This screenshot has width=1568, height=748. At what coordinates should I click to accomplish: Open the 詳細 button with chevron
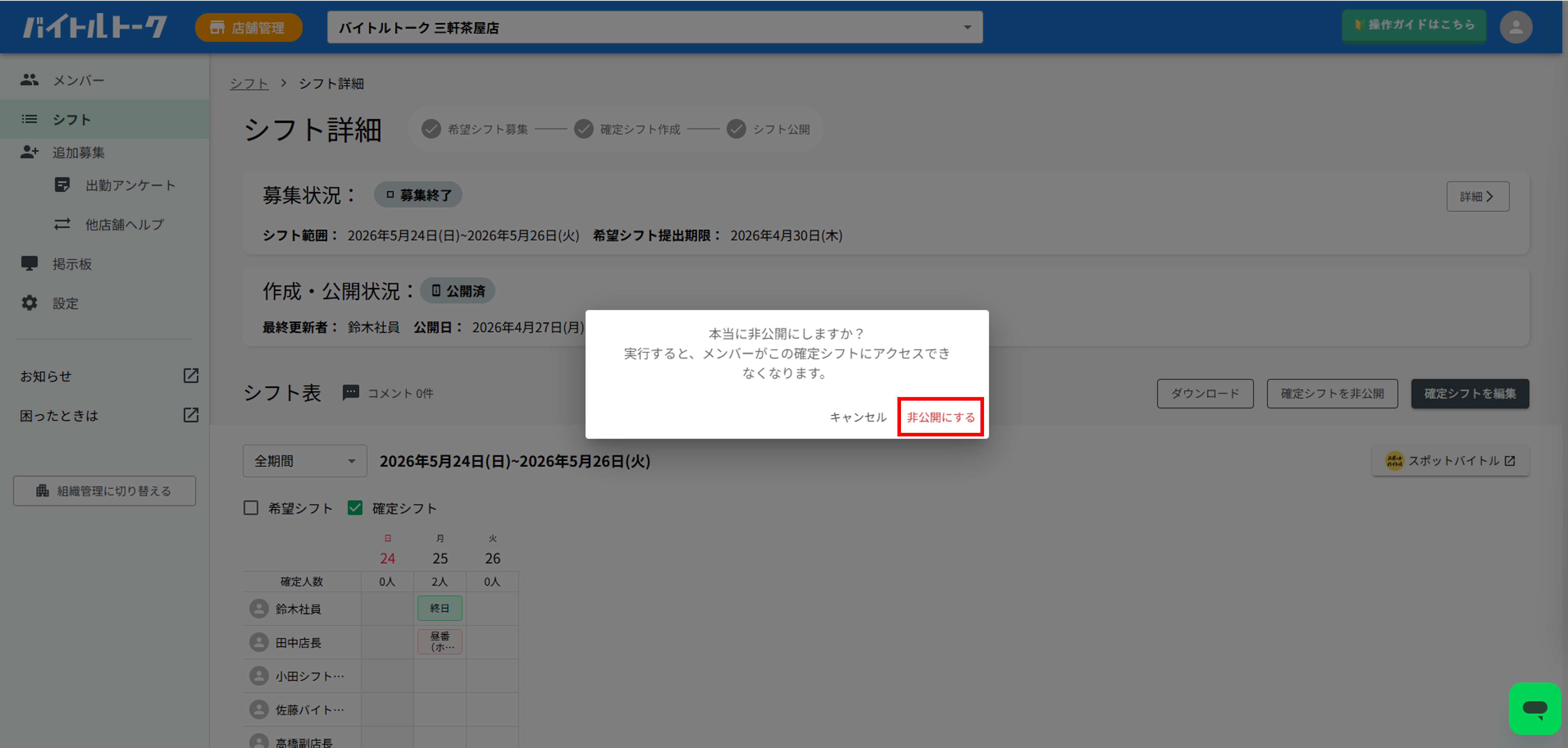pyautogui.click(x=1477, y=197)
